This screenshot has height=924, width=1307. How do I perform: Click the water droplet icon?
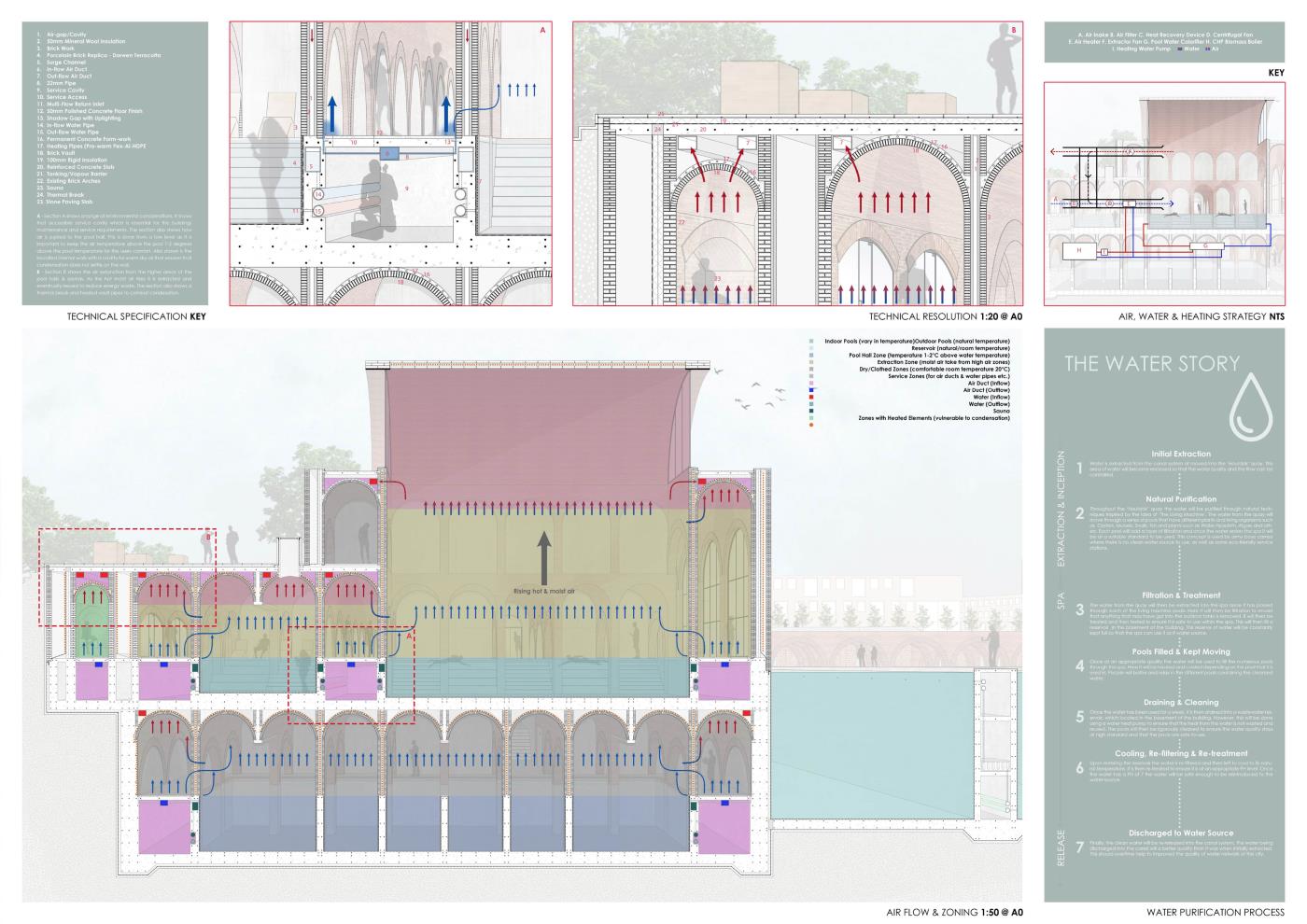(1251, 406)
